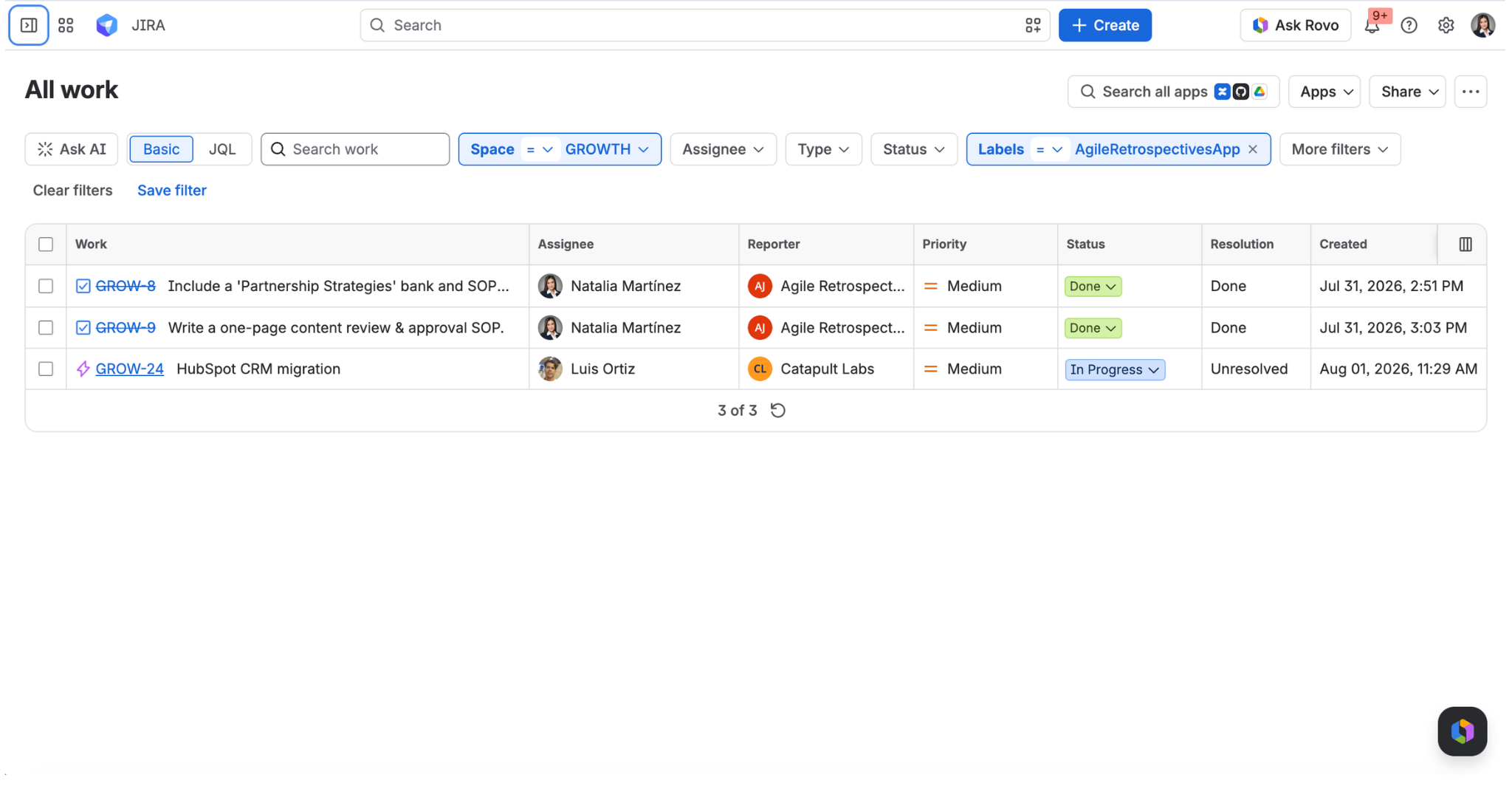The height and width of the screenshot is (786, 1512).
Task: Expand the Type filter dropdown
Action: pyautogui.click(x=823, y=149)
